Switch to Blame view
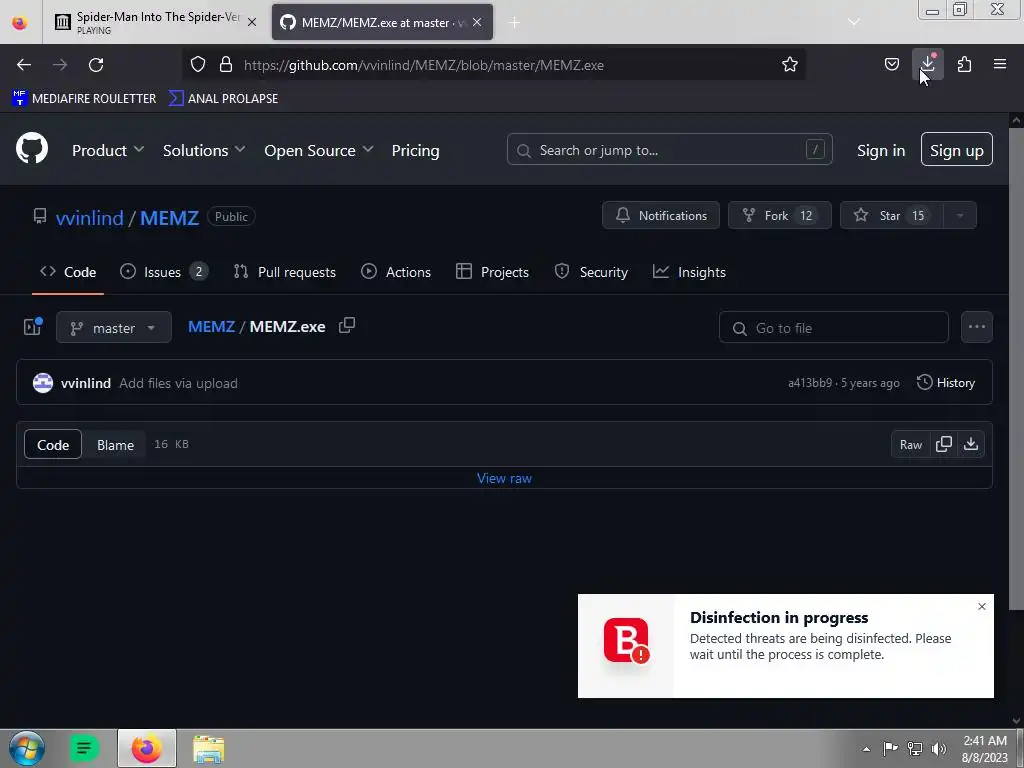The image size is (1024, 768). click(x=116, y=445)
